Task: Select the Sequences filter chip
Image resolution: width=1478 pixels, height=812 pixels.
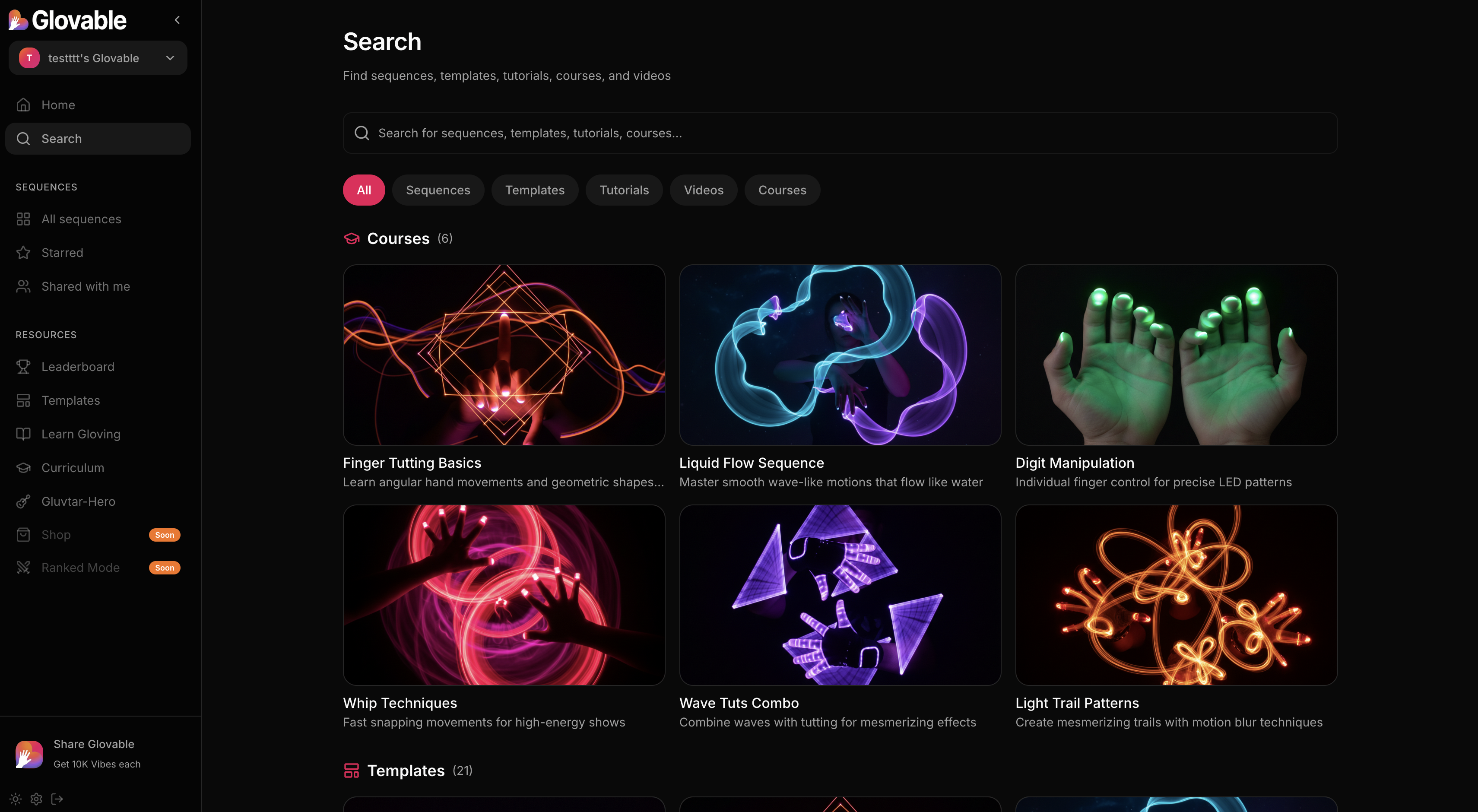Action: pyautogui.click(x=438, y=190)
